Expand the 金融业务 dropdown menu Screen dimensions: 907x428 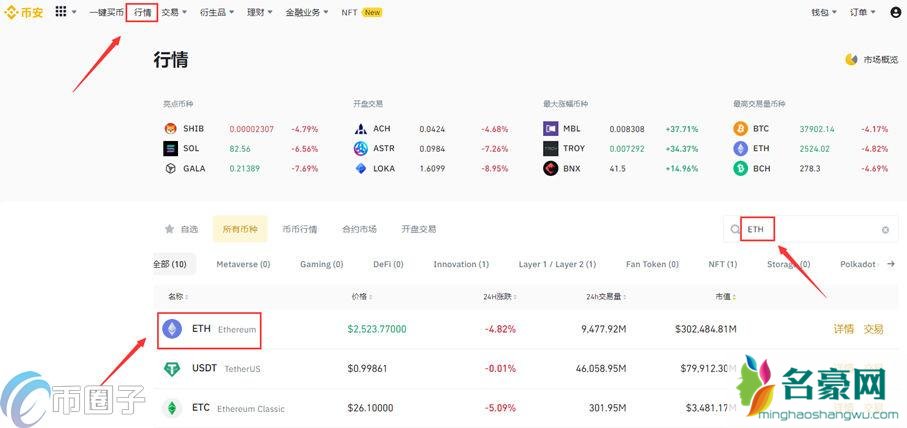[307, 12]
